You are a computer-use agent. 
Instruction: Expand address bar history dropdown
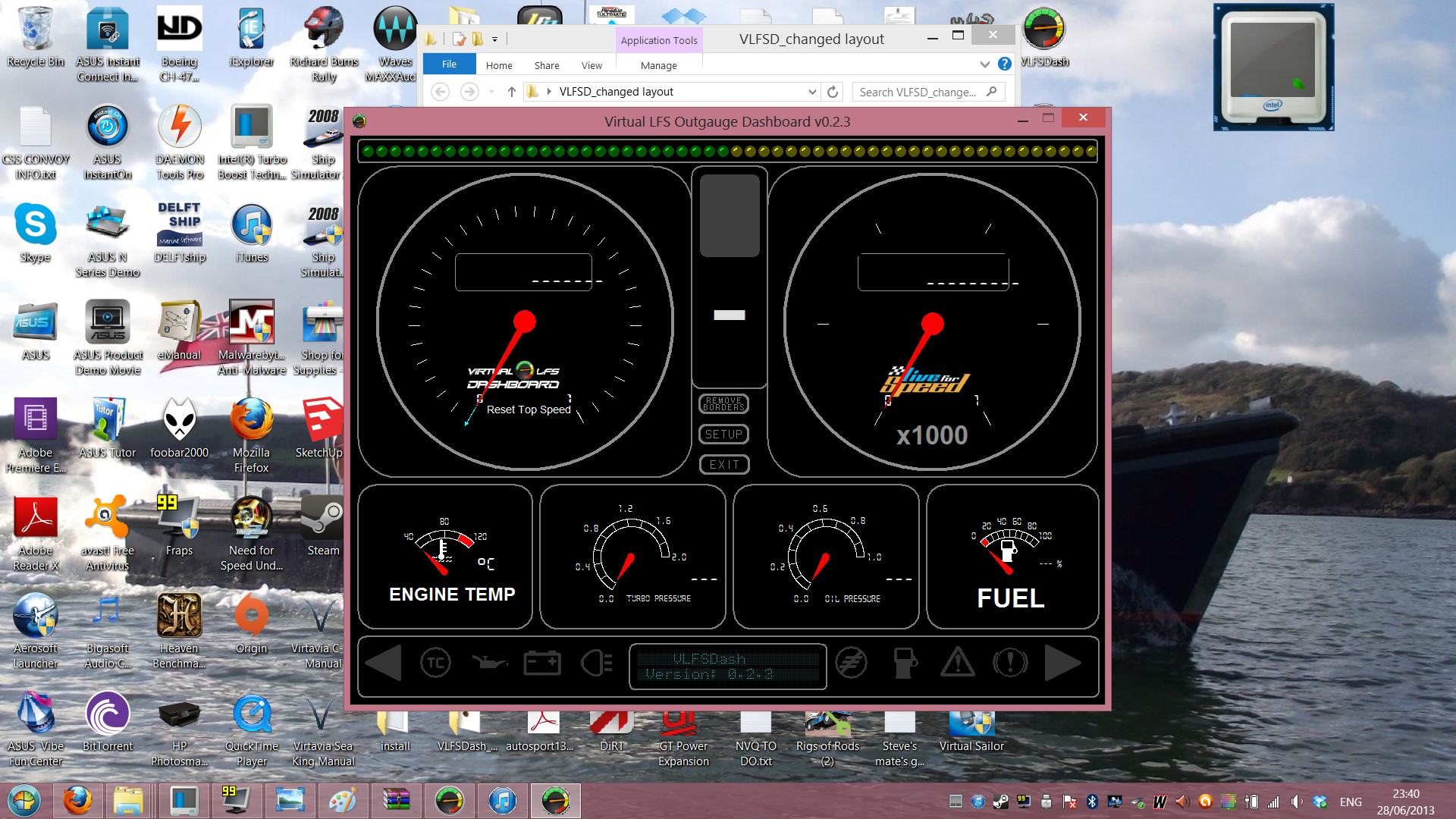[x=811, y=92]
